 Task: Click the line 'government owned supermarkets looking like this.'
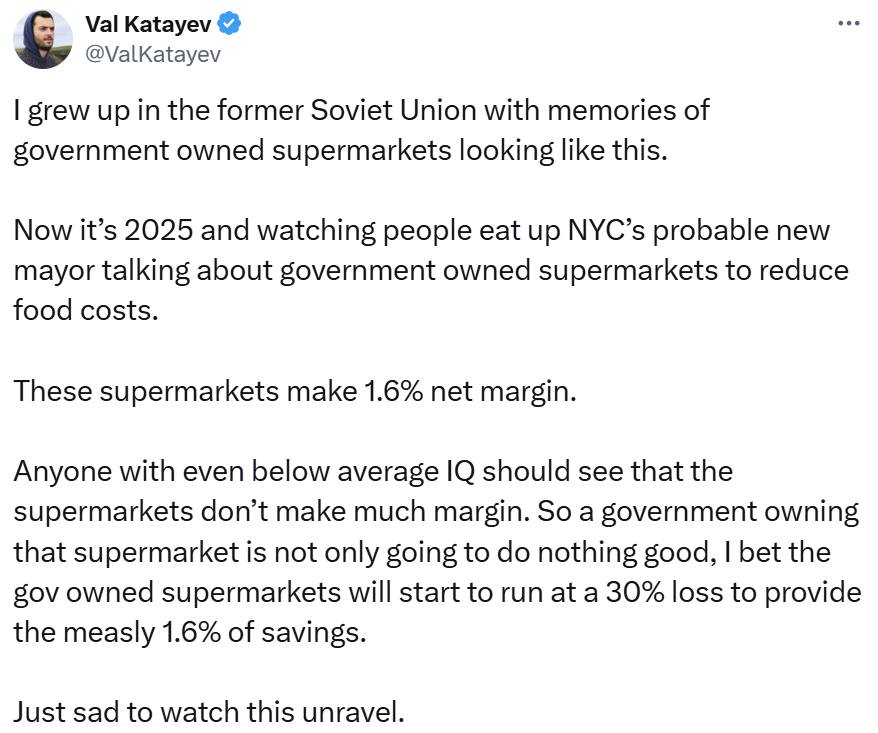coord(340,151)
